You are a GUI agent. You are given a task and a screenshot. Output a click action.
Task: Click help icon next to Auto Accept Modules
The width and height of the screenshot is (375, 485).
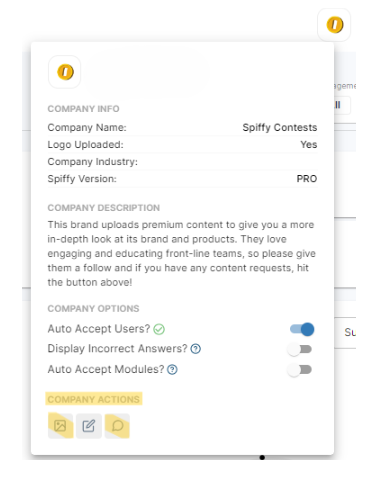click(172, 370)
